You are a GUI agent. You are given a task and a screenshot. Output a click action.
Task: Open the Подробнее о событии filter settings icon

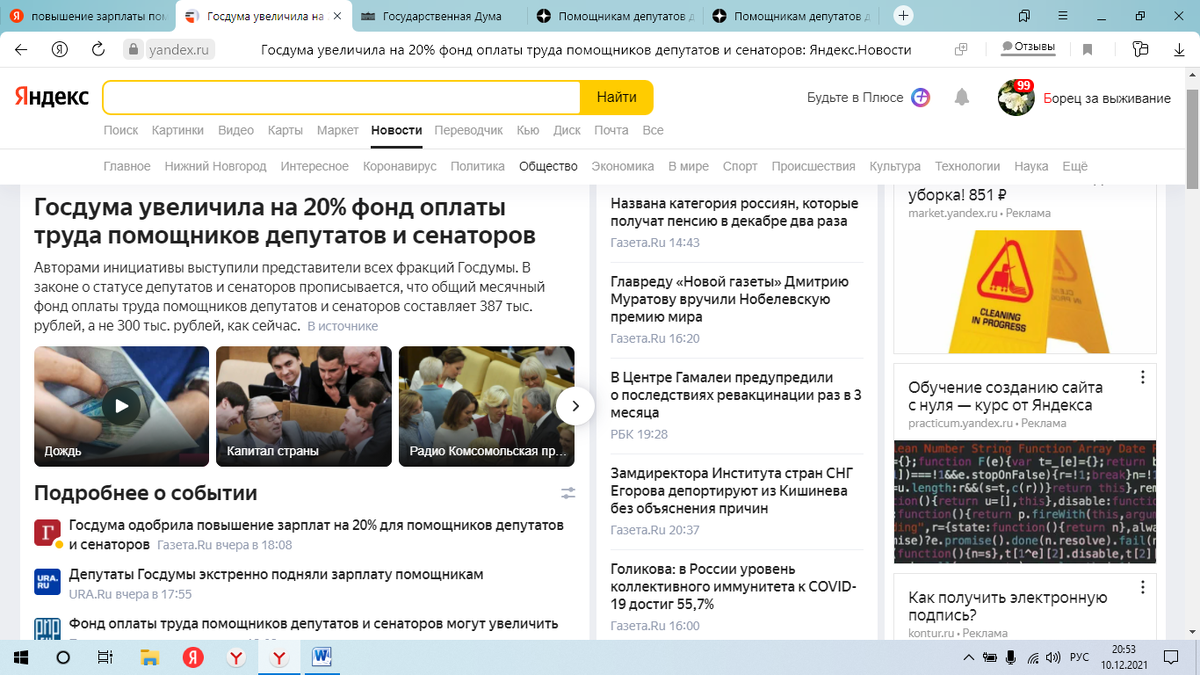[568, 493]
